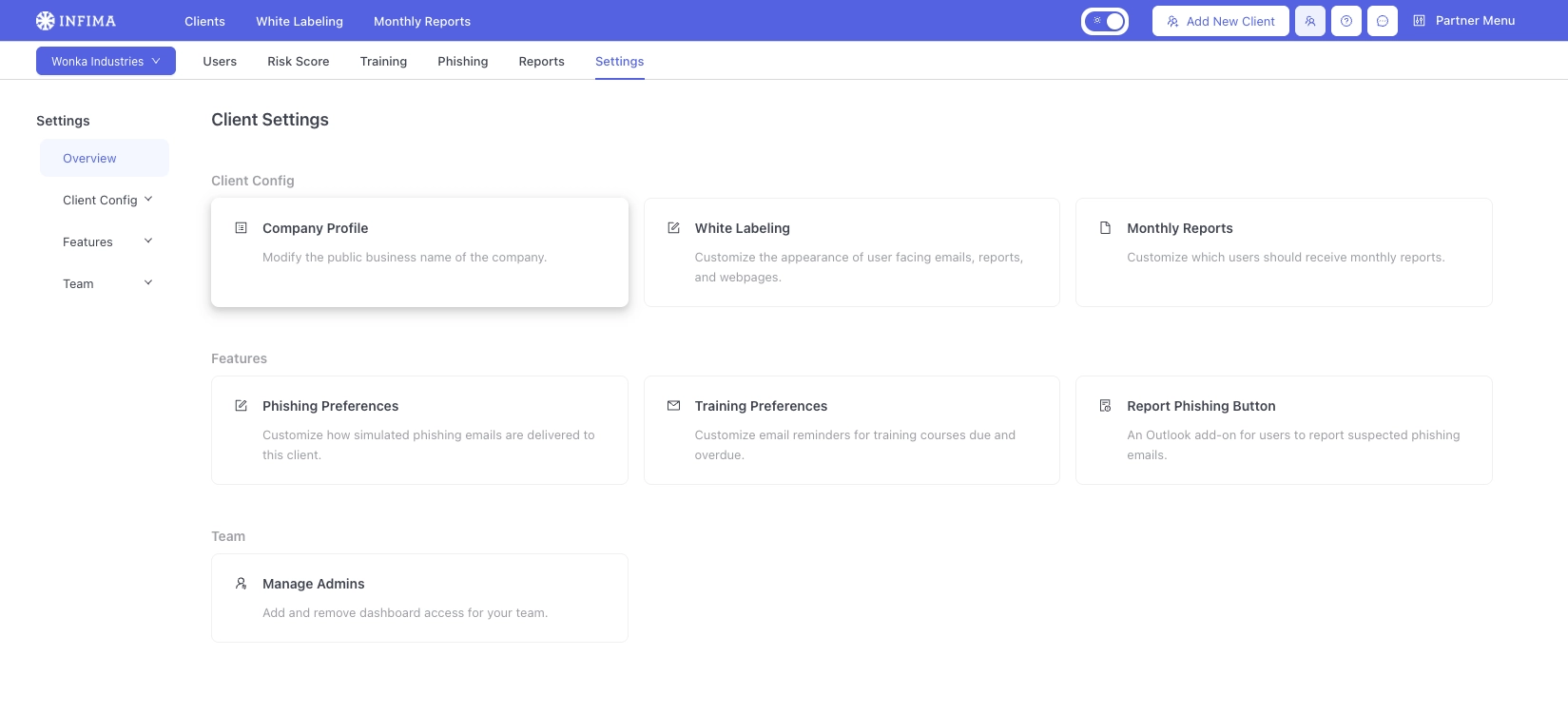Expand the Features sidebar section
The image size is (1568, 714).
[x=106, y=241]
